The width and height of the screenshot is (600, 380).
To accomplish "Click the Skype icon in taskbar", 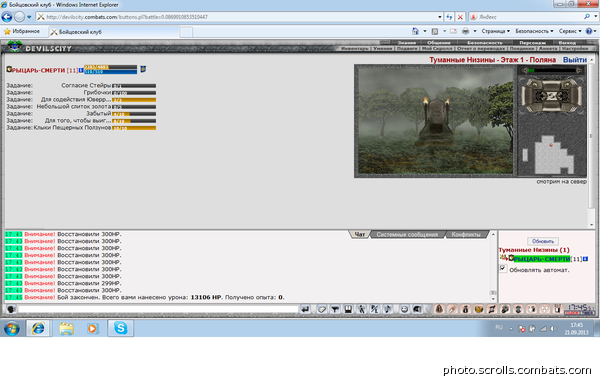I will (121, 328).
